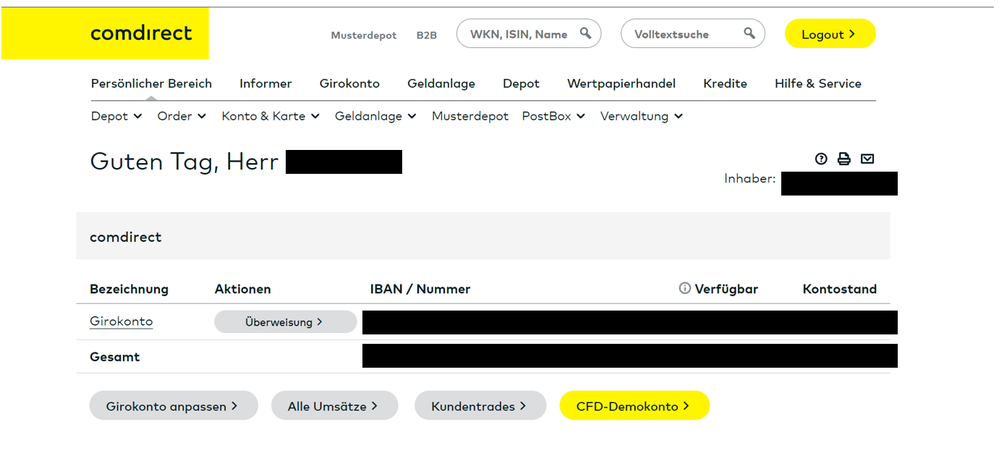Image resolution: width=999 pixels, height=454 pixels.
Task: Click the Inhaber label
Action: (750, 179)
